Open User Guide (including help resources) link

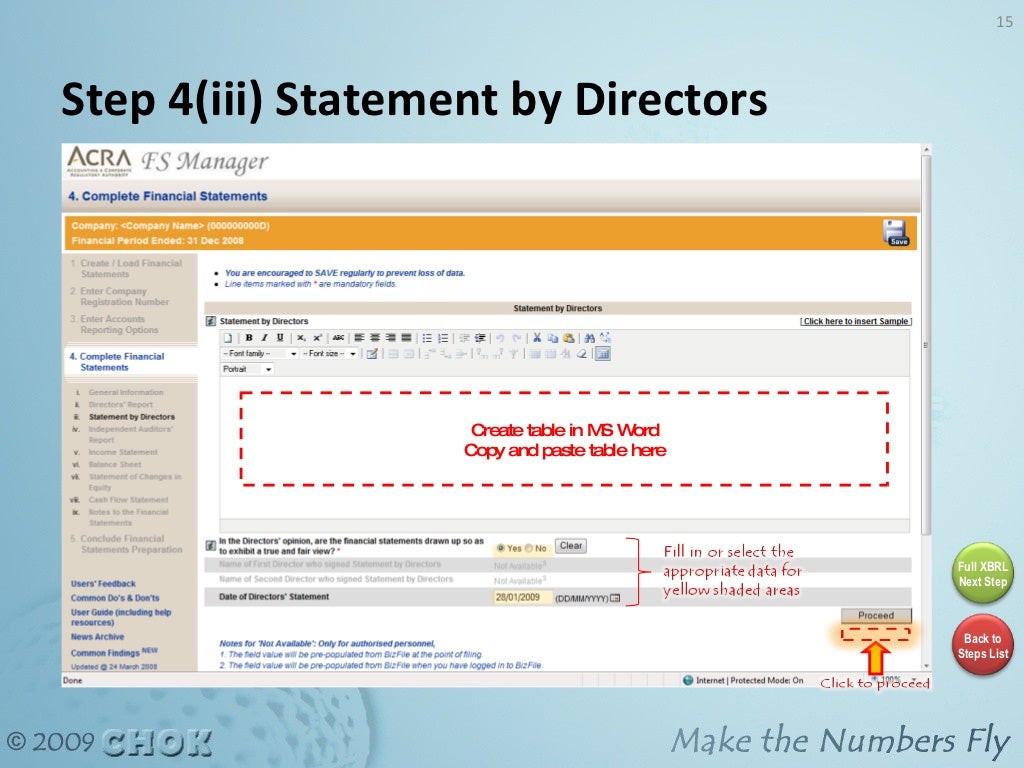[121, 617]
